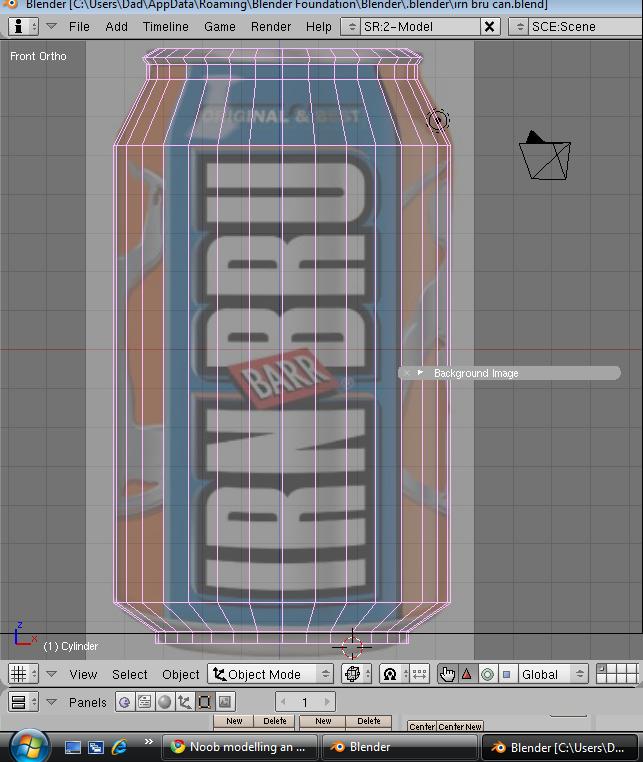
Task: Open the Help menu
Action: pyautogui.click(x=319, y=26)
